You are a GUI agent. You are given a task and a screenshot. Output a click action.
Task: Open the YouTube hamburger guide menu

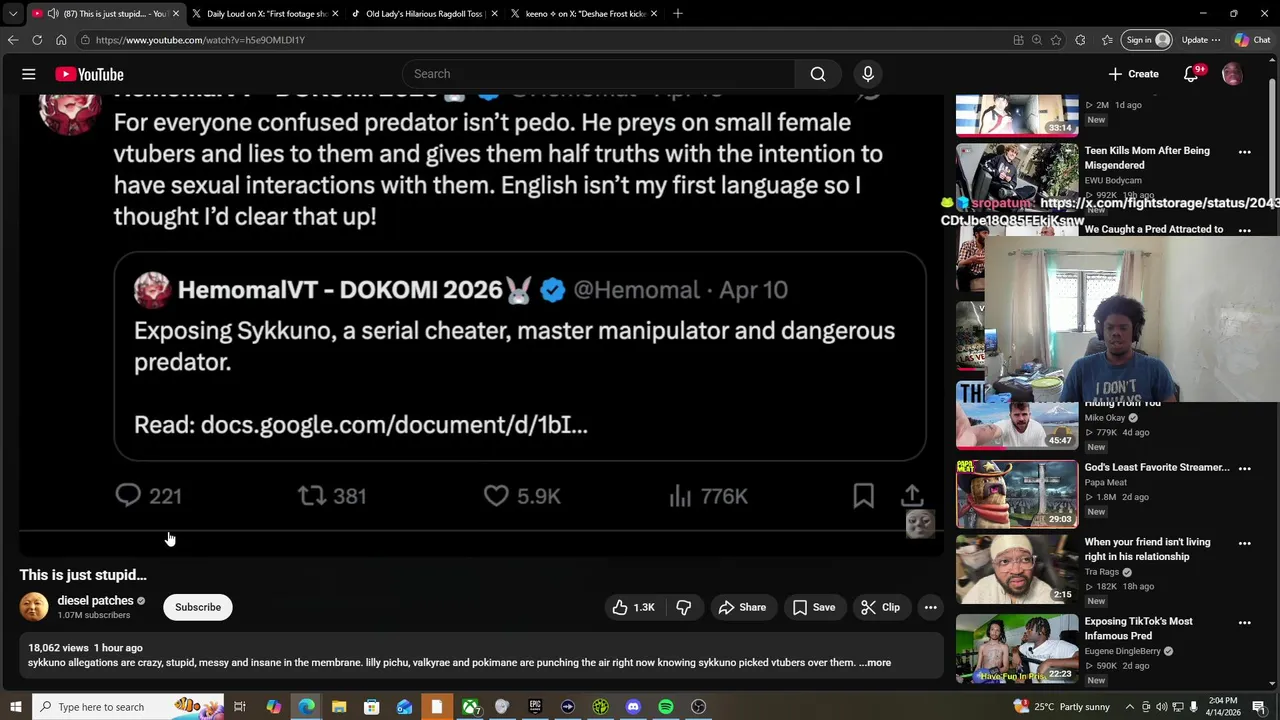29,74
